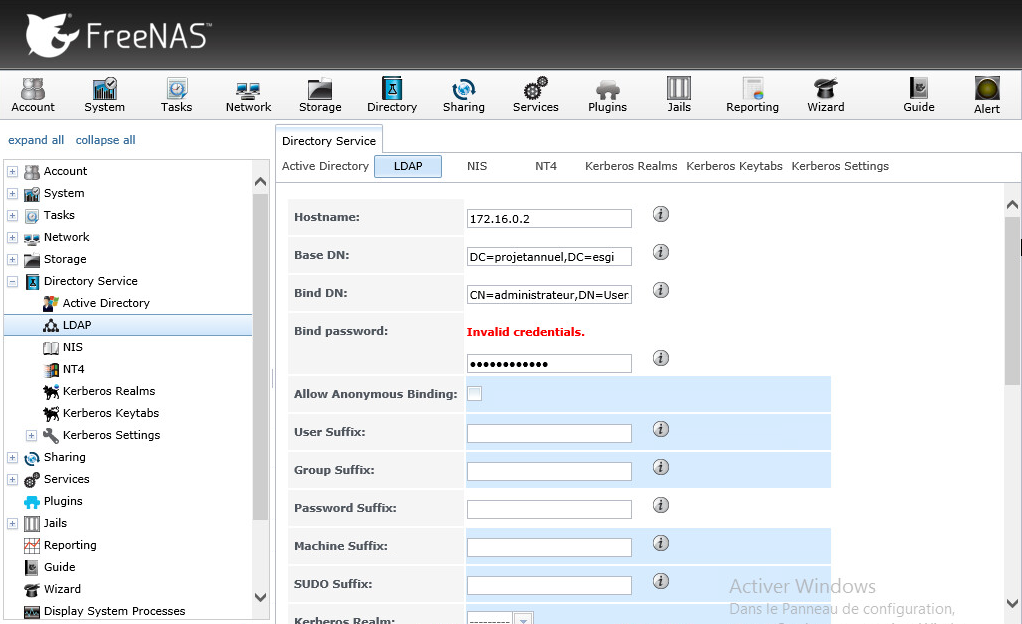Image resolution: width=1022 pixels, height=624 pixels.
Task: Show info for Machine Suffix field
Action: [x=661, y=543]
